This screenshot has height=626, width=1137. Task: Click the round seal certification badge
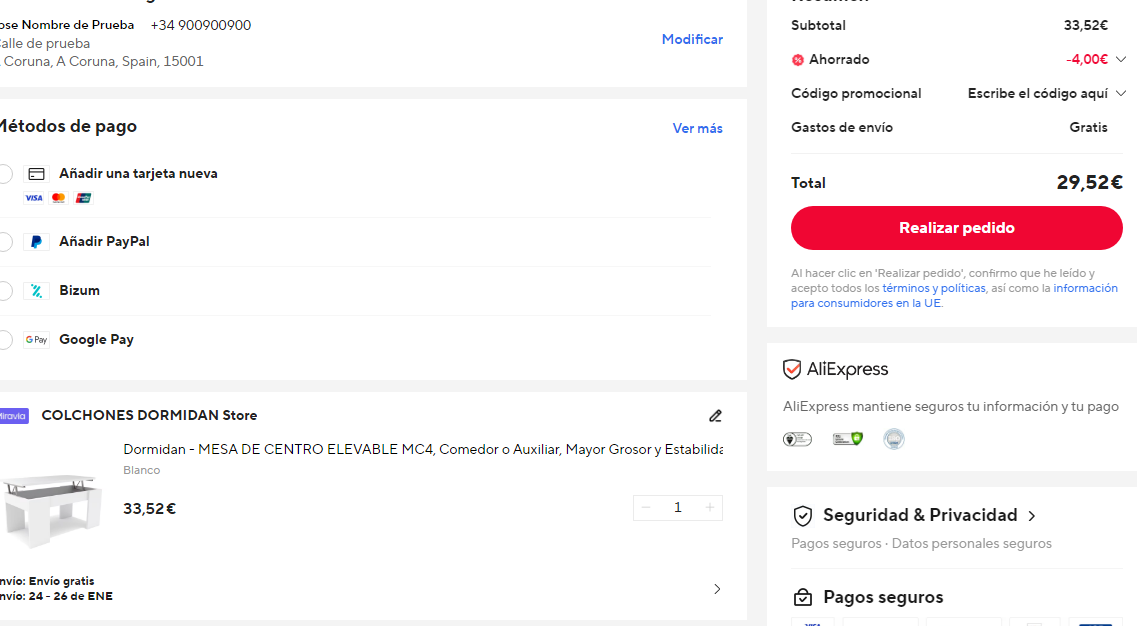coord(894,439)
